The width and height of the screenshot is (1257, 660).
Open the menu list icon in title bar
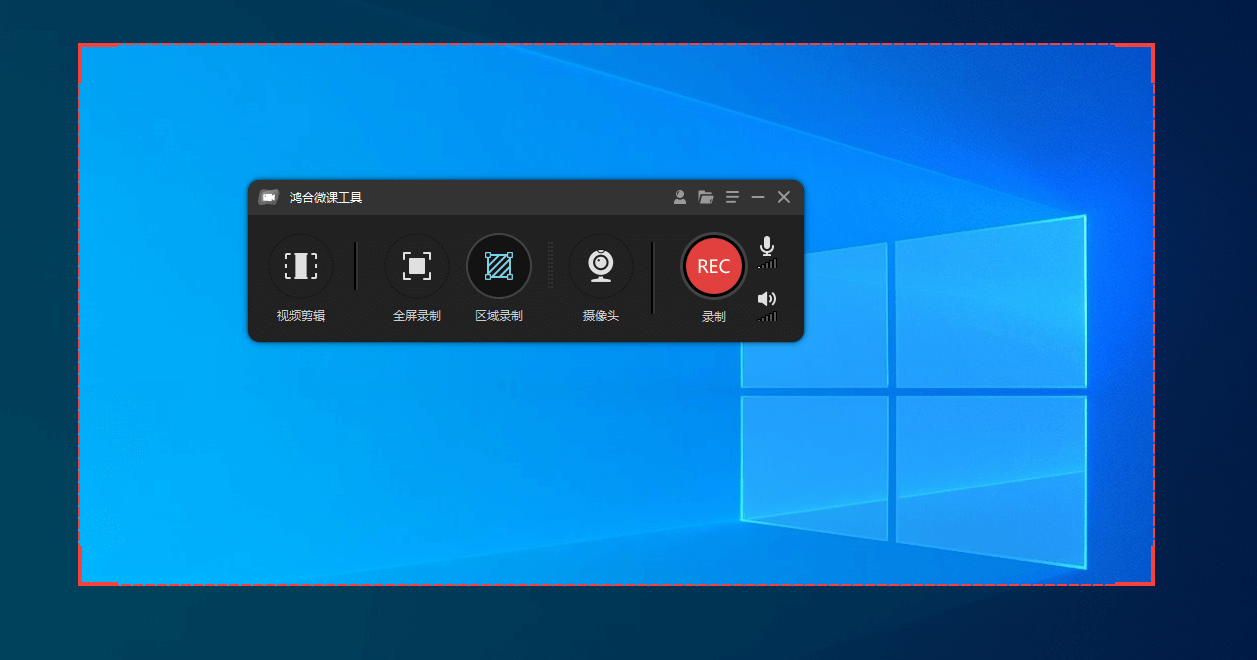coord(732,197)
